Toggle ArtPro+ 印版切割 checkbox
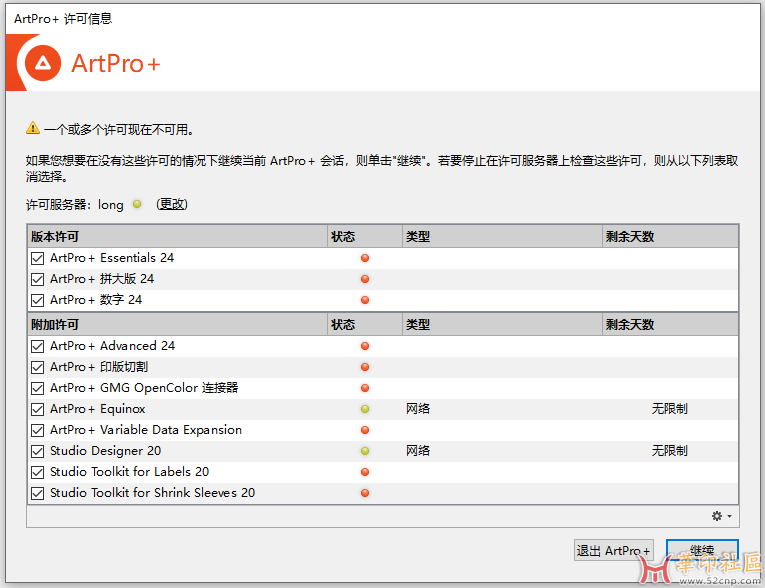Viewport: 765px width, 588px height. tap(38, 367)
